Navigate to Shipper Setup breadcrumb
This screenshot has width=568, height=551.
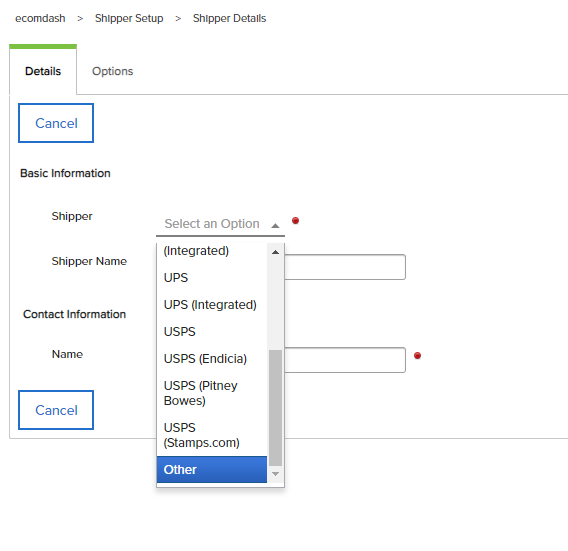click(x=129, y=18)
